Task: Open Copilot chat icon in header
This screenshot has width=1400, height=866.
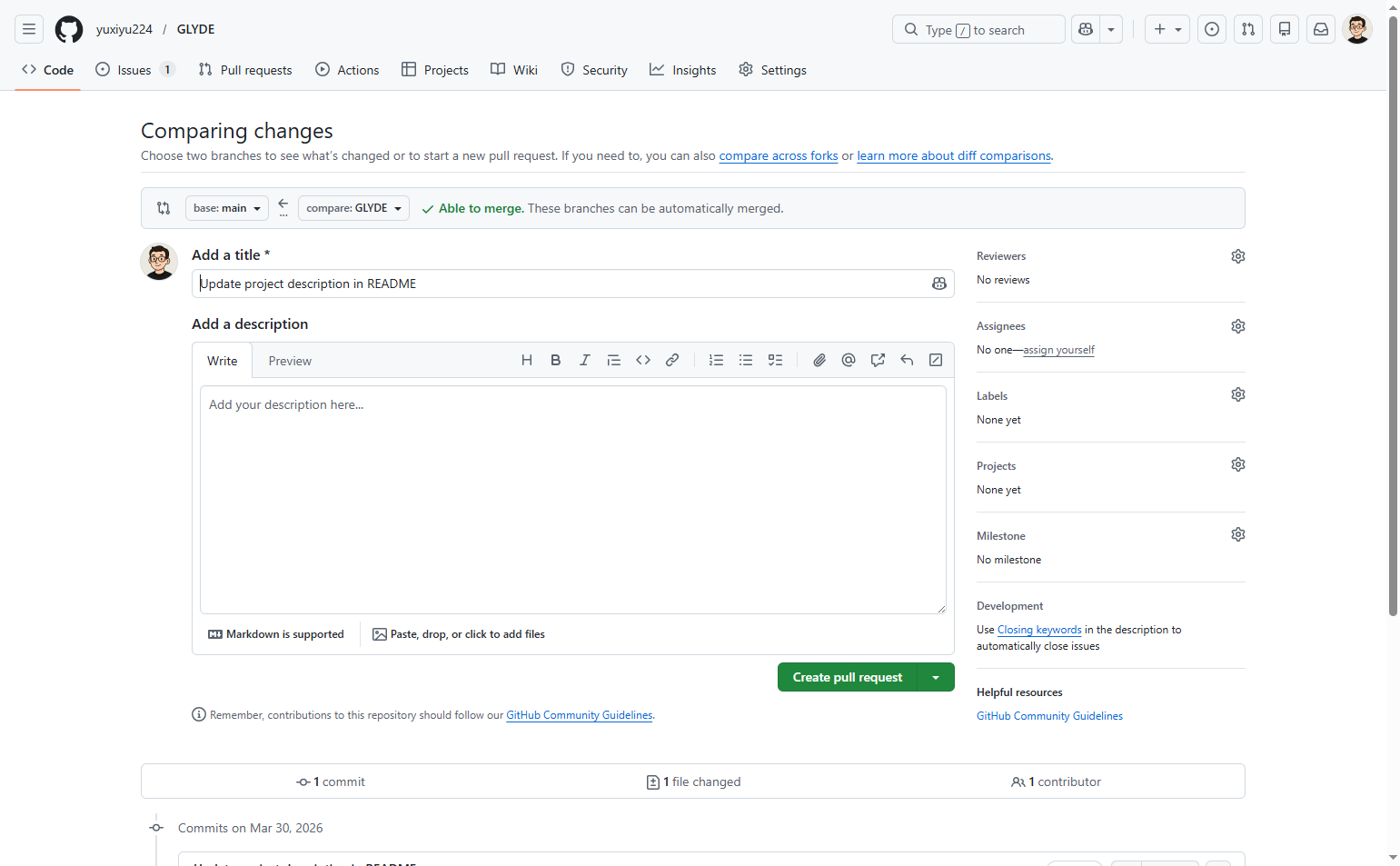Action: 1086,29
